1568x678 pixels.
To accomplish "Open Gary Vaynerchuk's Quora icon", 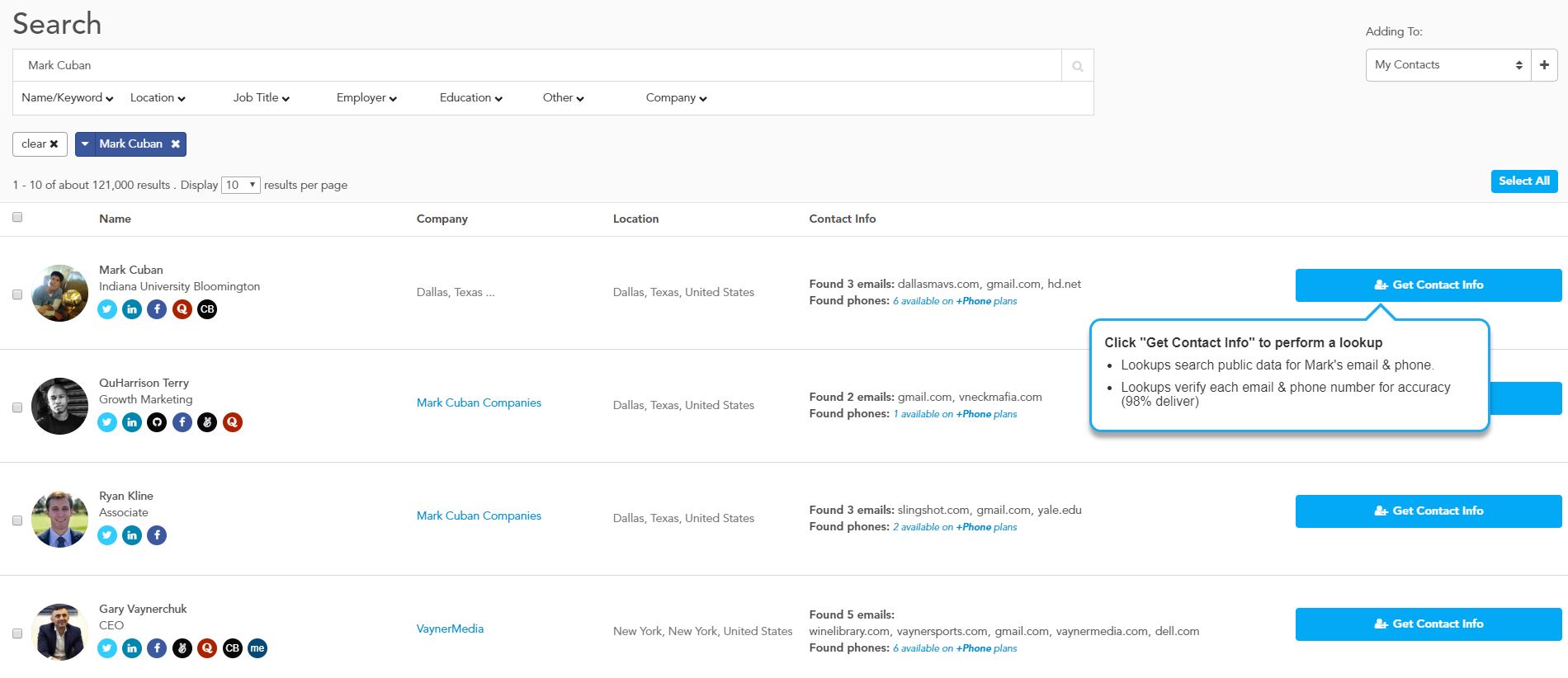I will pos(207,648).
